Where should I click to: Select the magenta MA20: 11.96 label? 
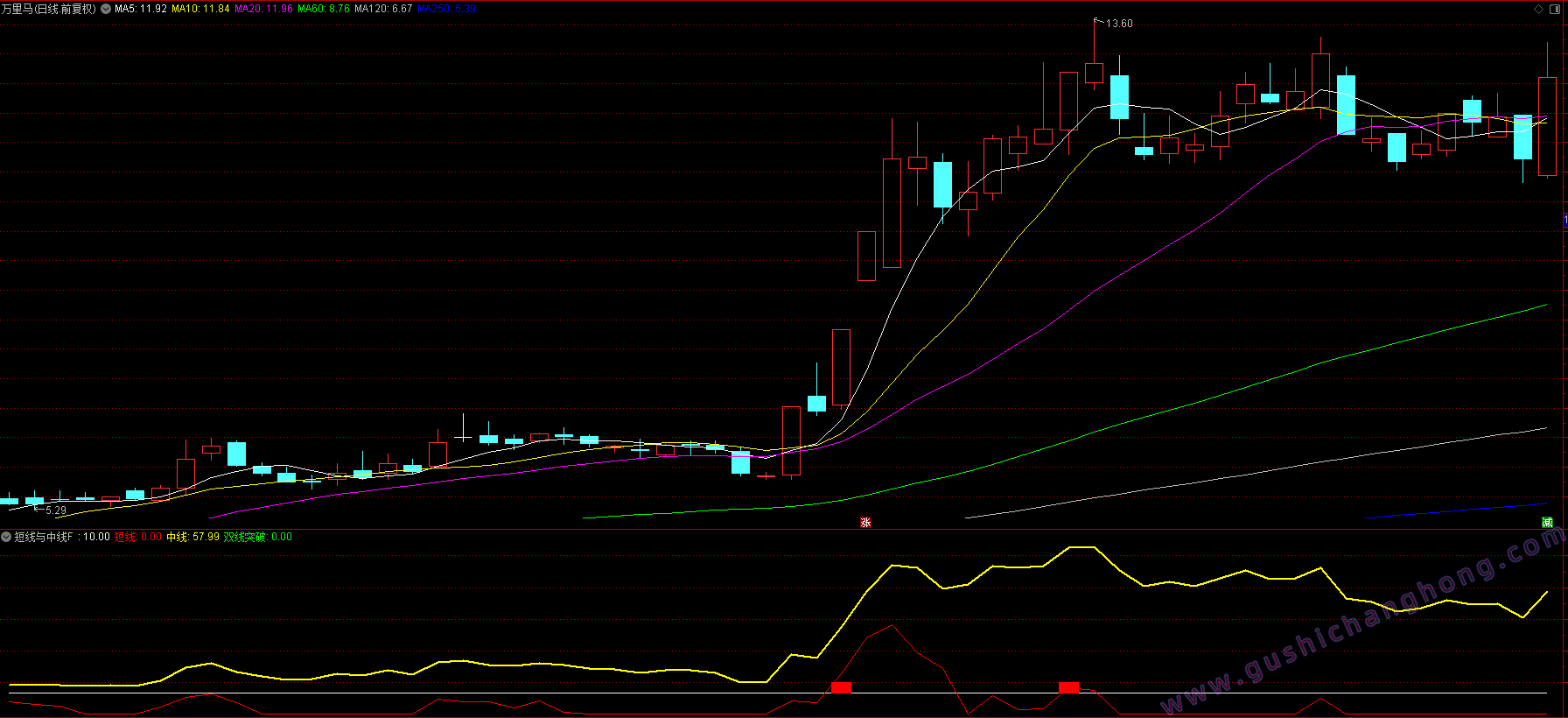pos(263,9)
